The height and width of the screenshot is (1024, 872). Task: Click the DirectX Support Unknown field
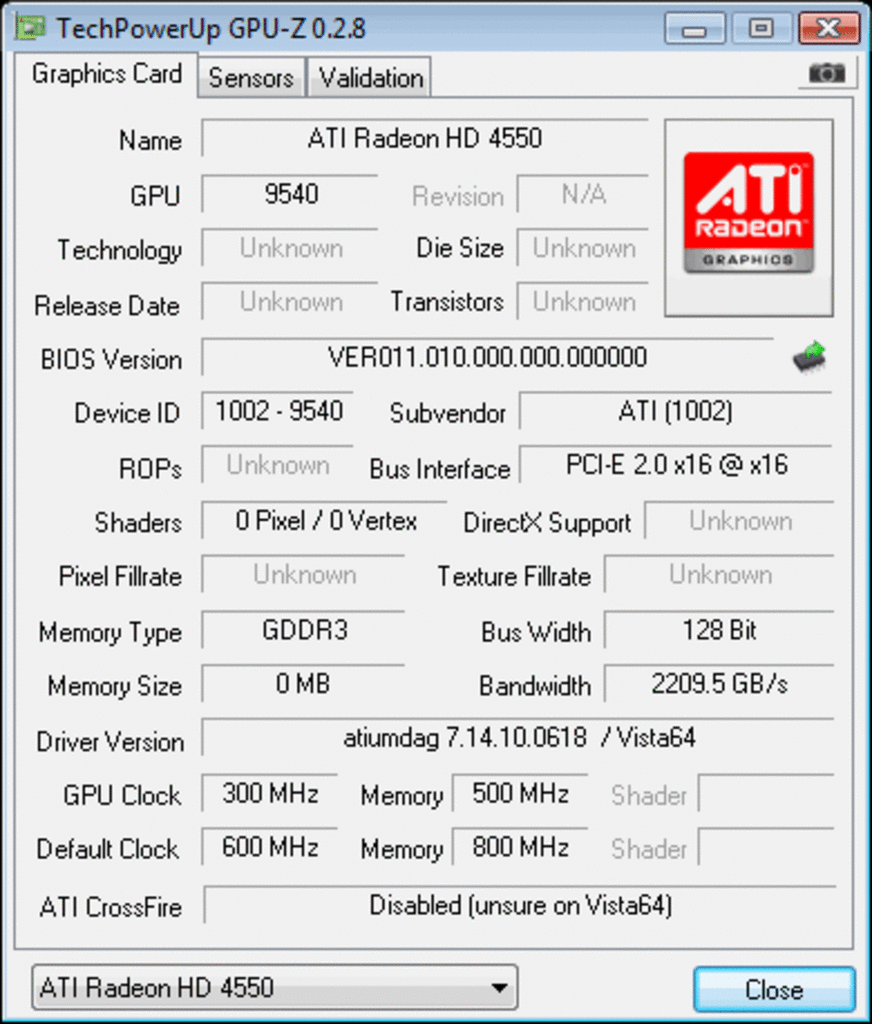tap(739, 521)
